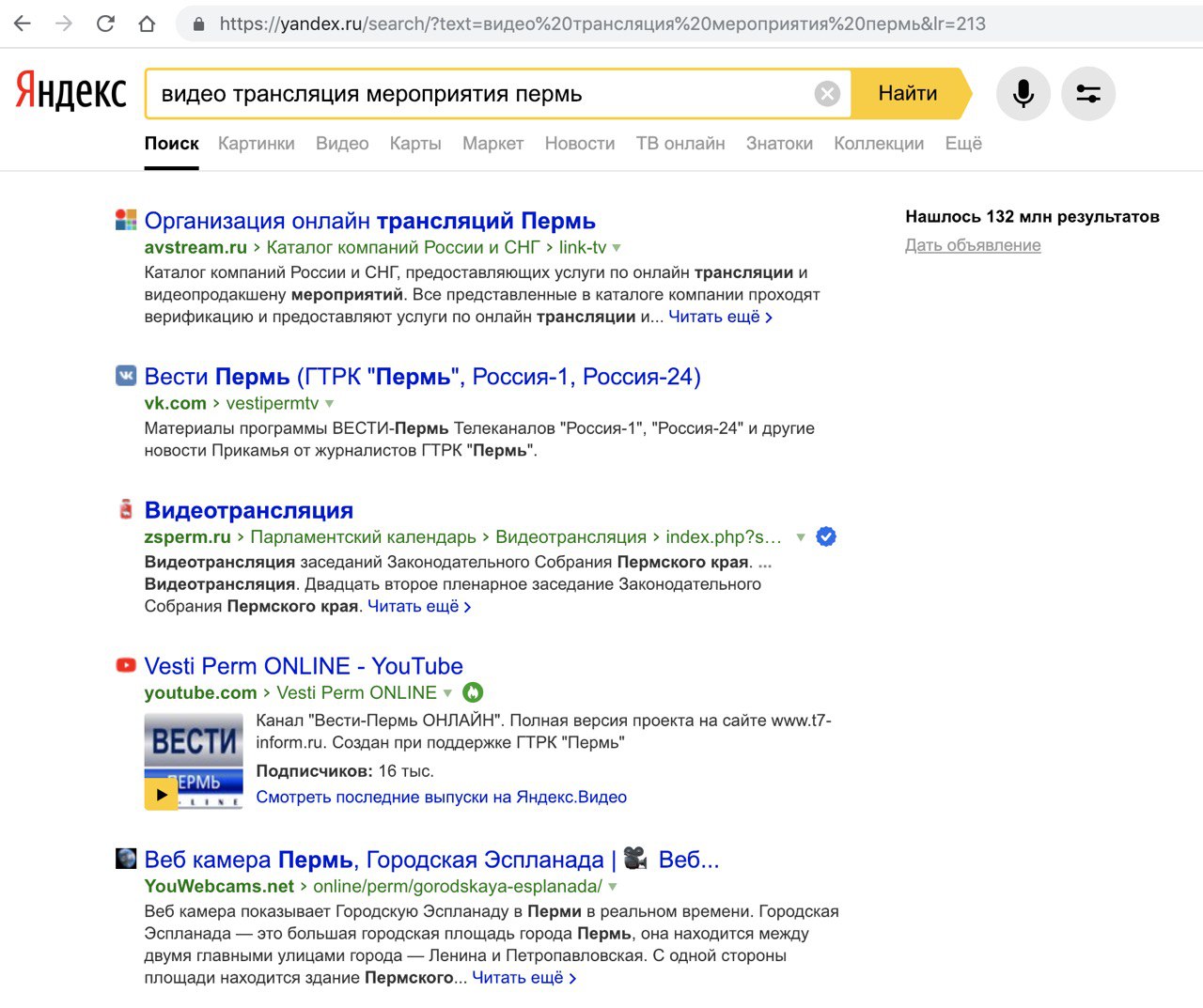Open search settings filters
Screen dimensions: 1203x1008
(1088, 93)
